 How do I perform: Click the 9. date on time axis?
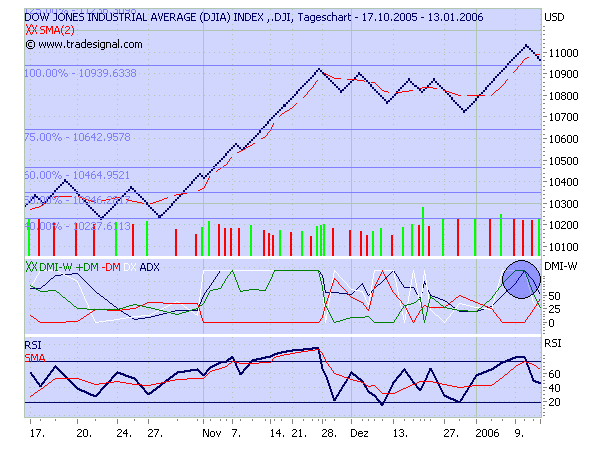point(519,433)
